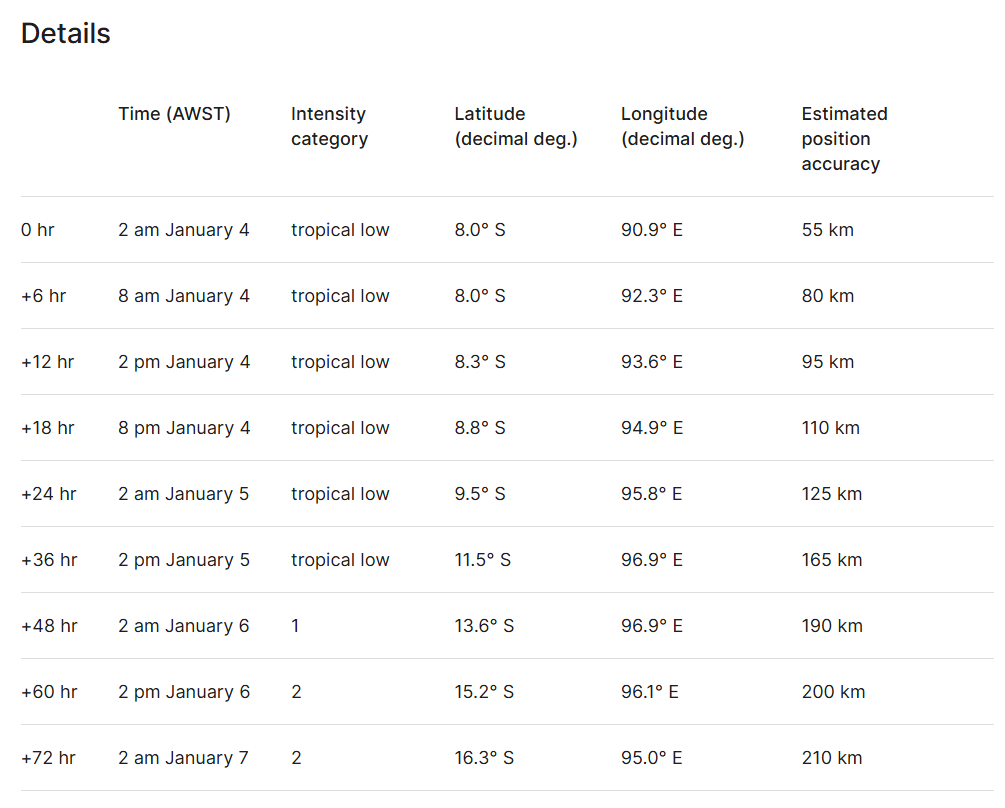This screenshot has height=808, width=1005.
Task: Select the Latitude (decimal deg.) header
Action: click(x=516, y=127)
